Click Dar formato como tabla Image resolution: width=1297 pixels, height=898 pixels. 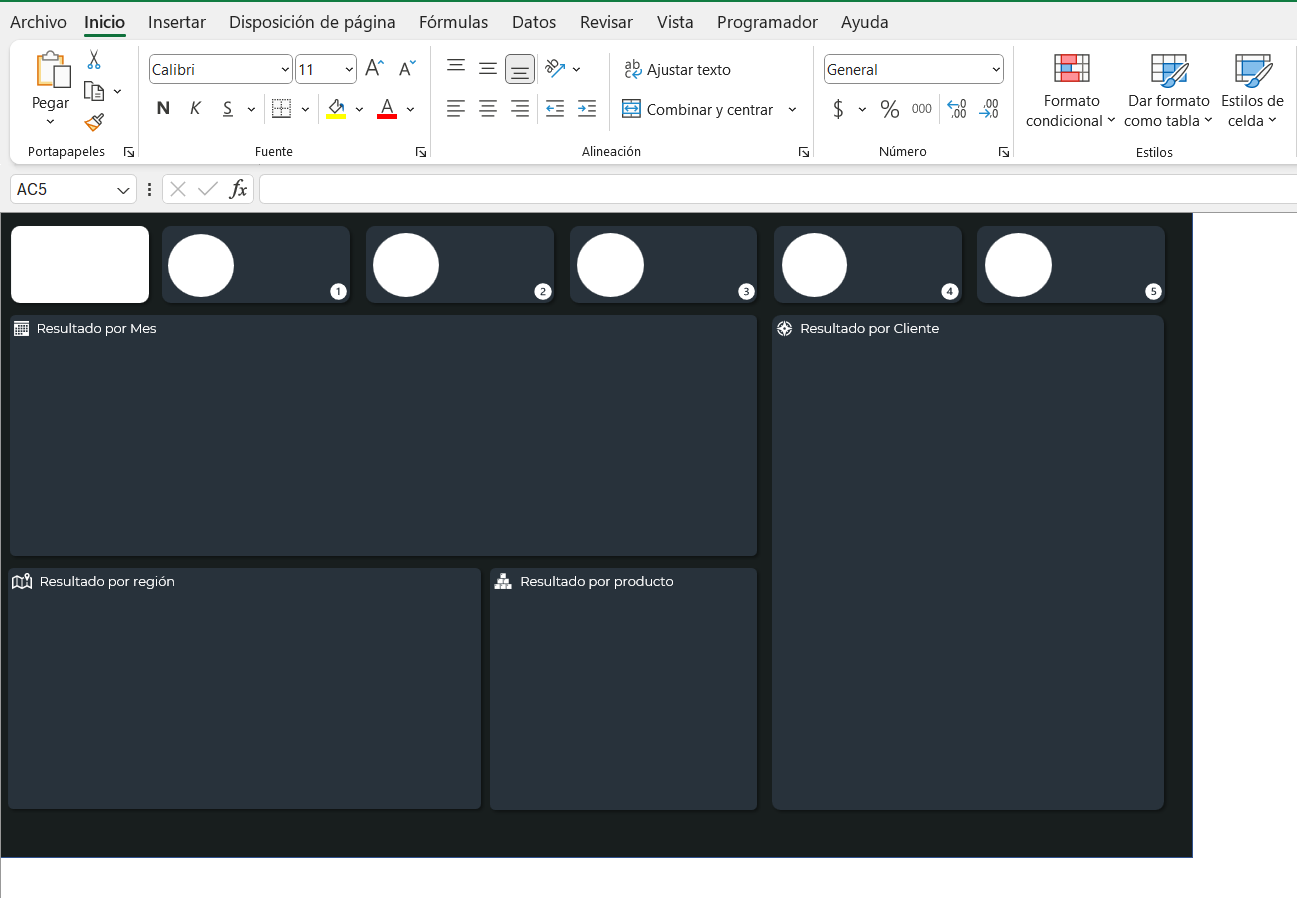coord(1169,90)
